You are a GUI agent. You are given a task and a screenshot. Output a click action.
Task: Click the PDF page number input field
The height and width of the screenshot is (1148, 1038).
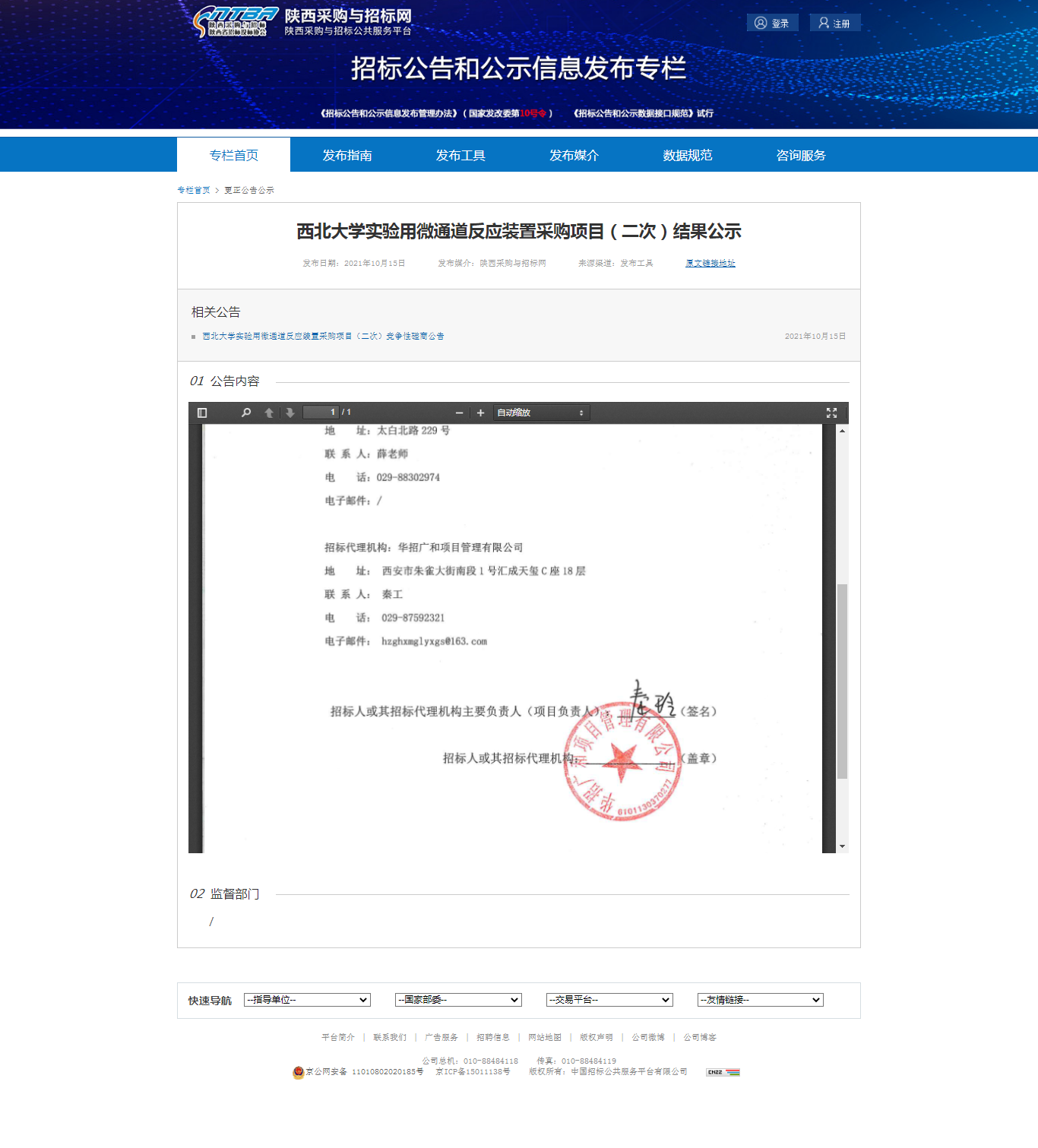321,413
